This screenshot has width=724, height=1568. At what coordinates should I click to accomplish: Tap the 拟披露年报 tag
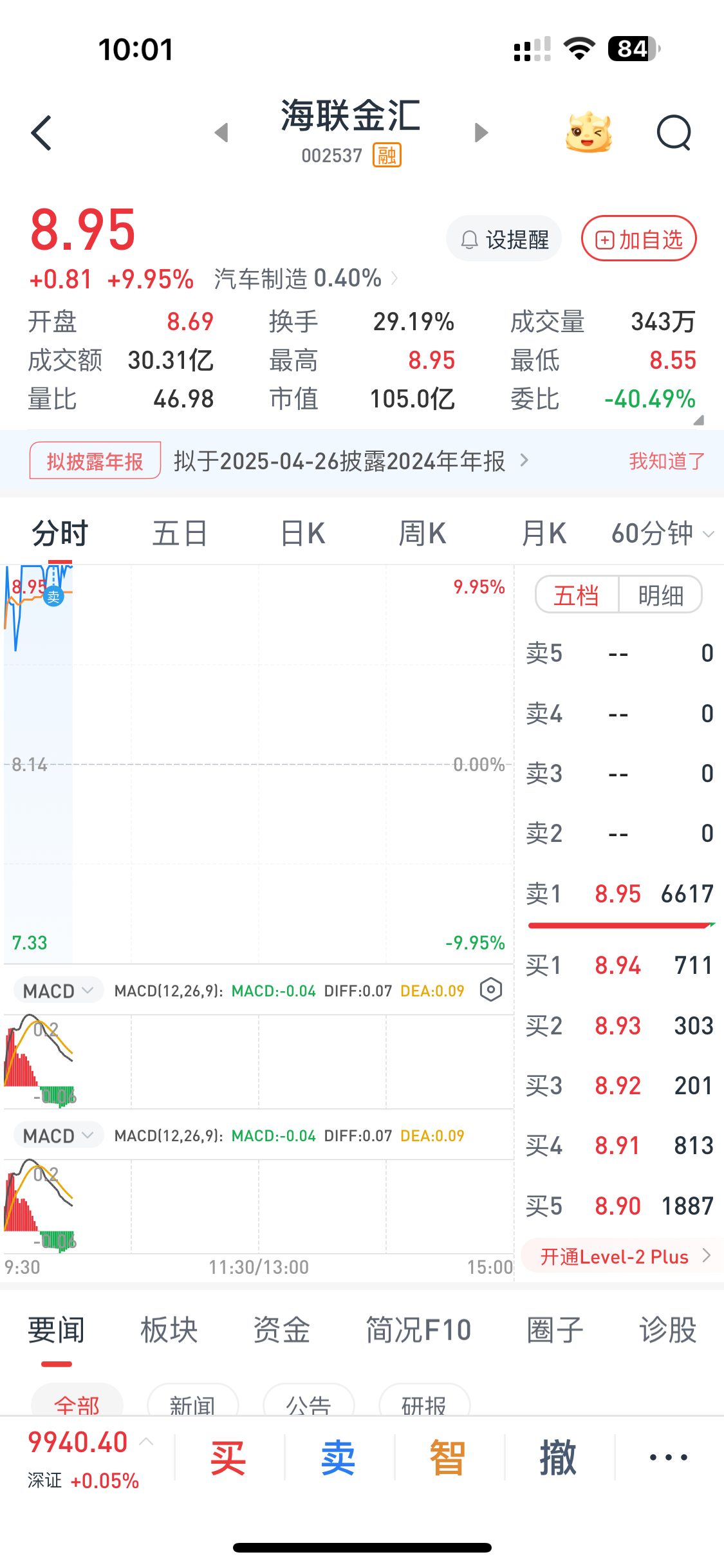[95, 461]
